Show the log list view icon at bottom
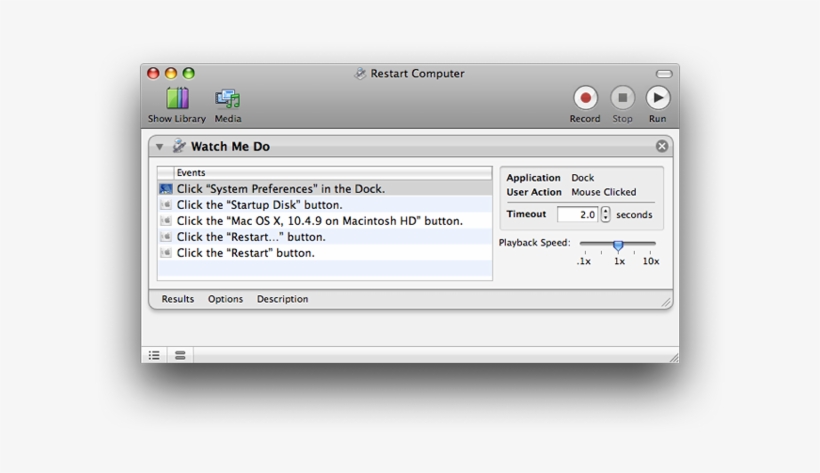This screenshot has height=473, width=820. [x=154, y=355]
